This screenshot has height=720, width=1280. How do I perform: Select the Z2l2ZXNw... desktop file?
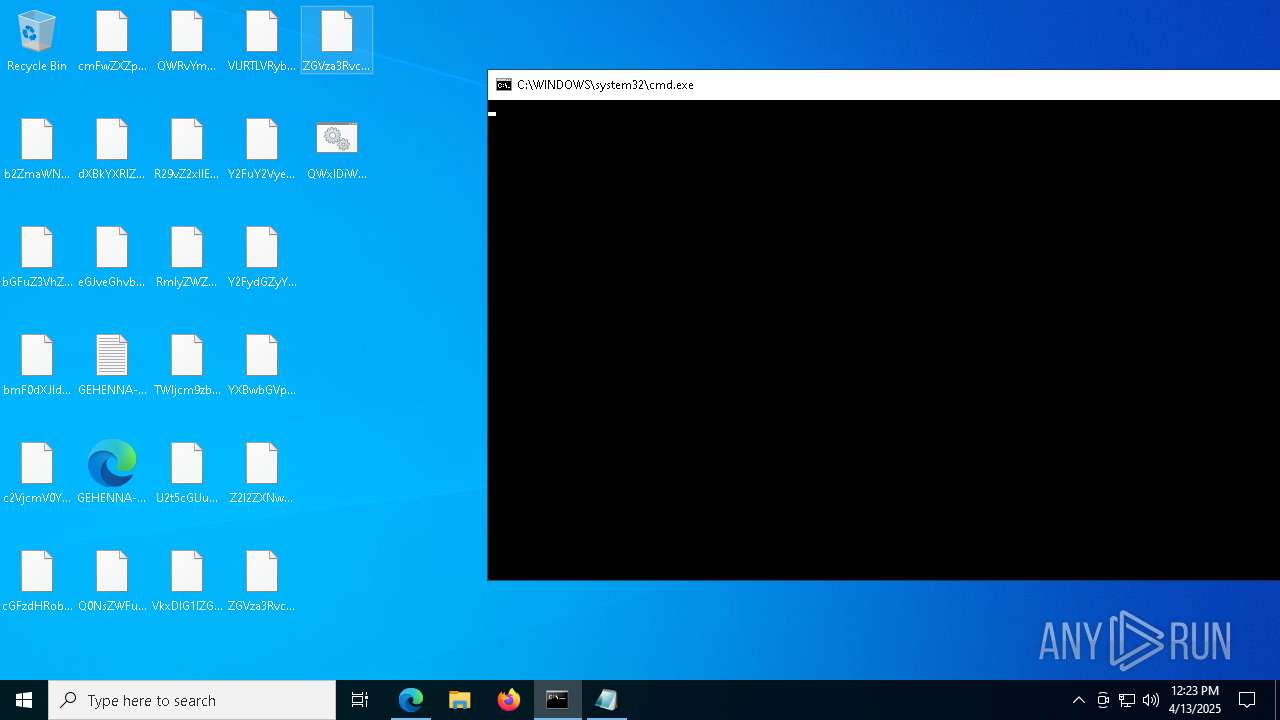(262, 473)
